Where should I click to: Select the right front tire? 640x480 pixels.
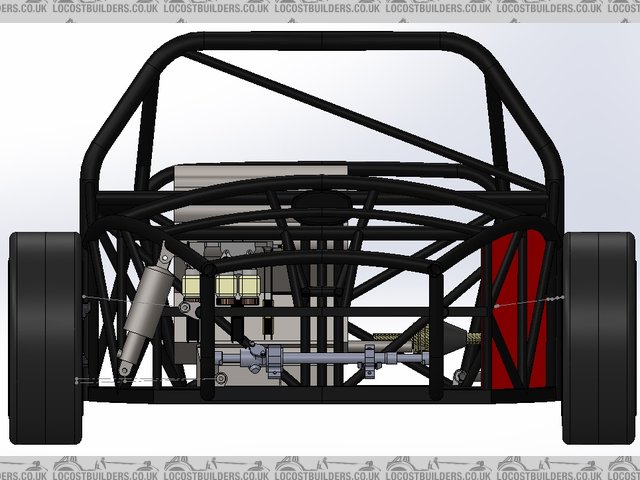[x=598, y=340]
